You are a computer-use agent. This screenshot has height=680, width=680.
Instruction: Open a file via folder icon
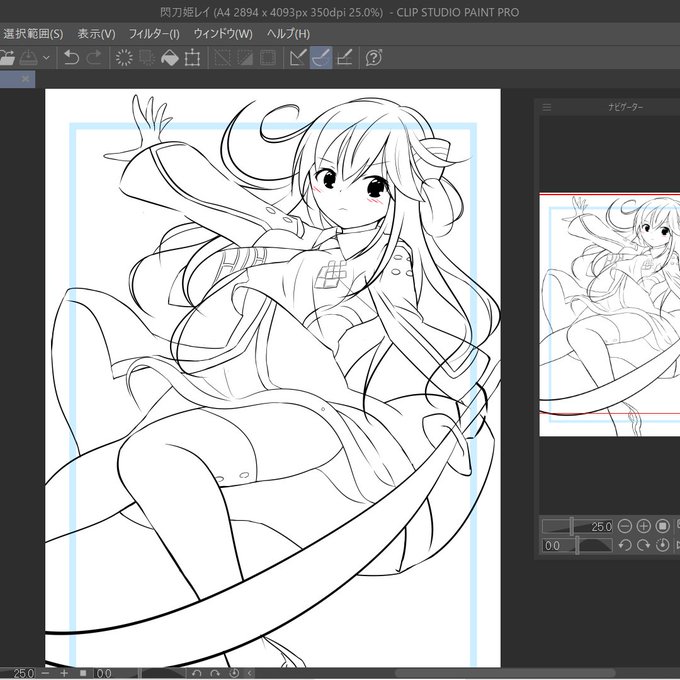(7, 58)
